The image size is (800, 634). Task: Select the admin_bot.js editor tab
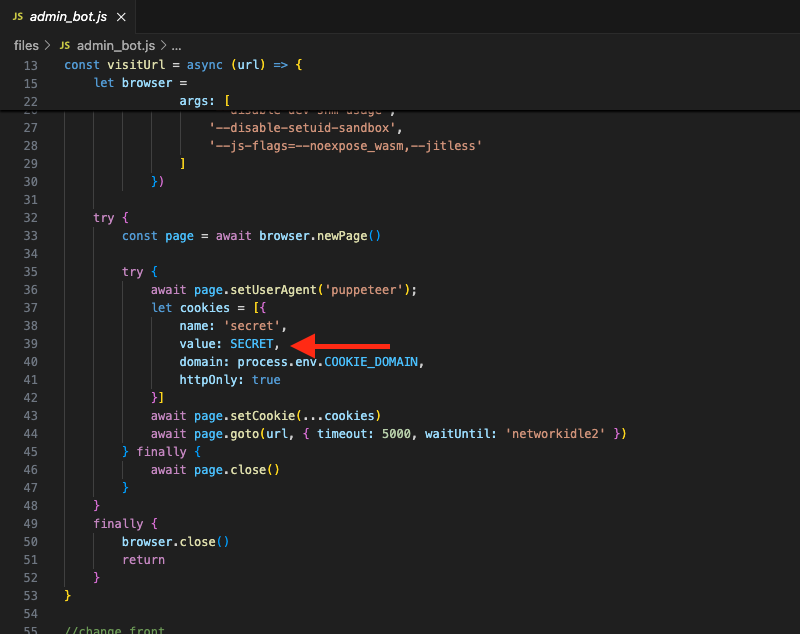[x=66, y=15]
